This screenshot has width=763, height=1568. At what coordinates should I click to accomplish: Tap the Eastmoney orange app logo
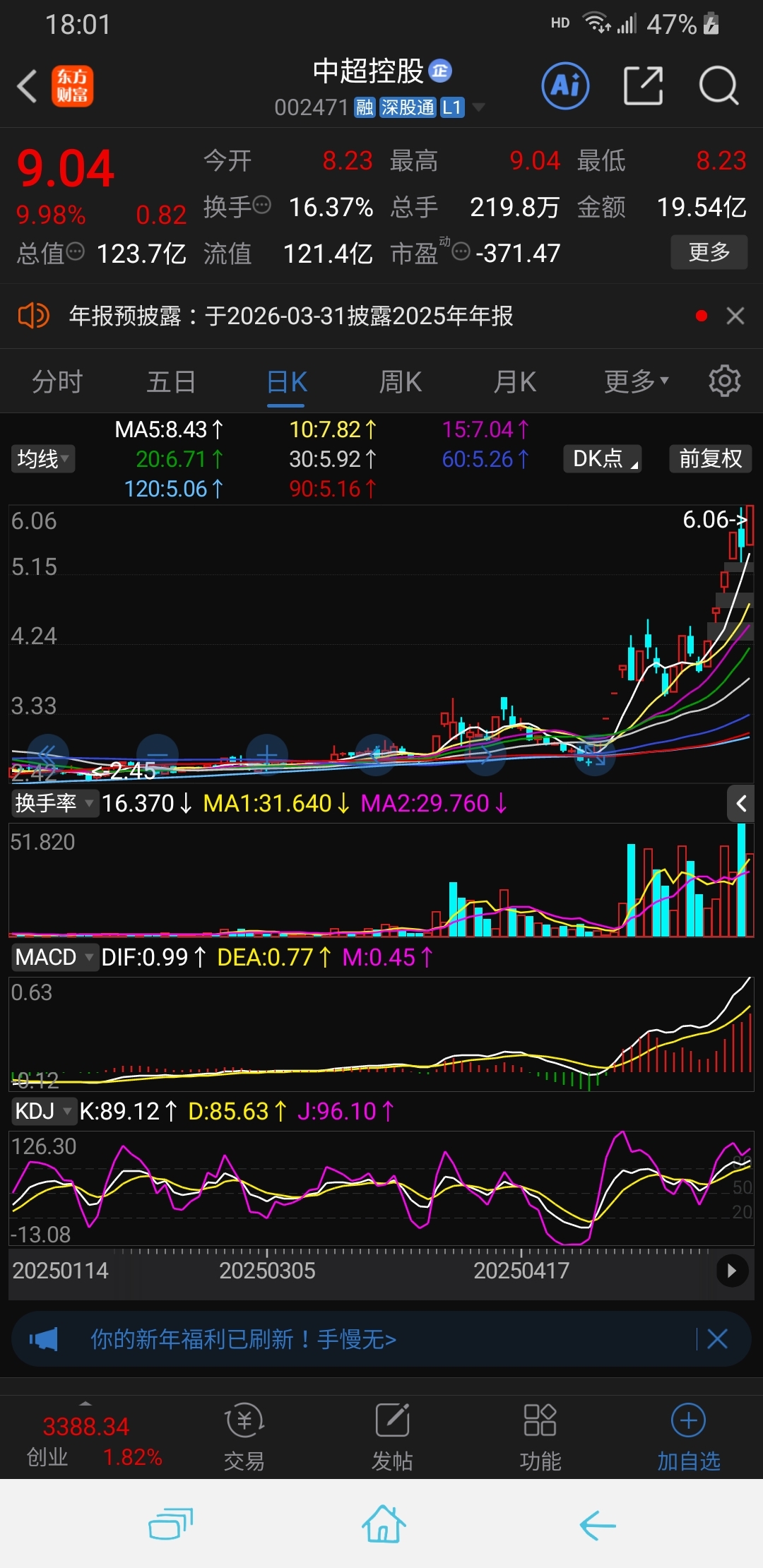pyautogui.click(x=72, y=86)
